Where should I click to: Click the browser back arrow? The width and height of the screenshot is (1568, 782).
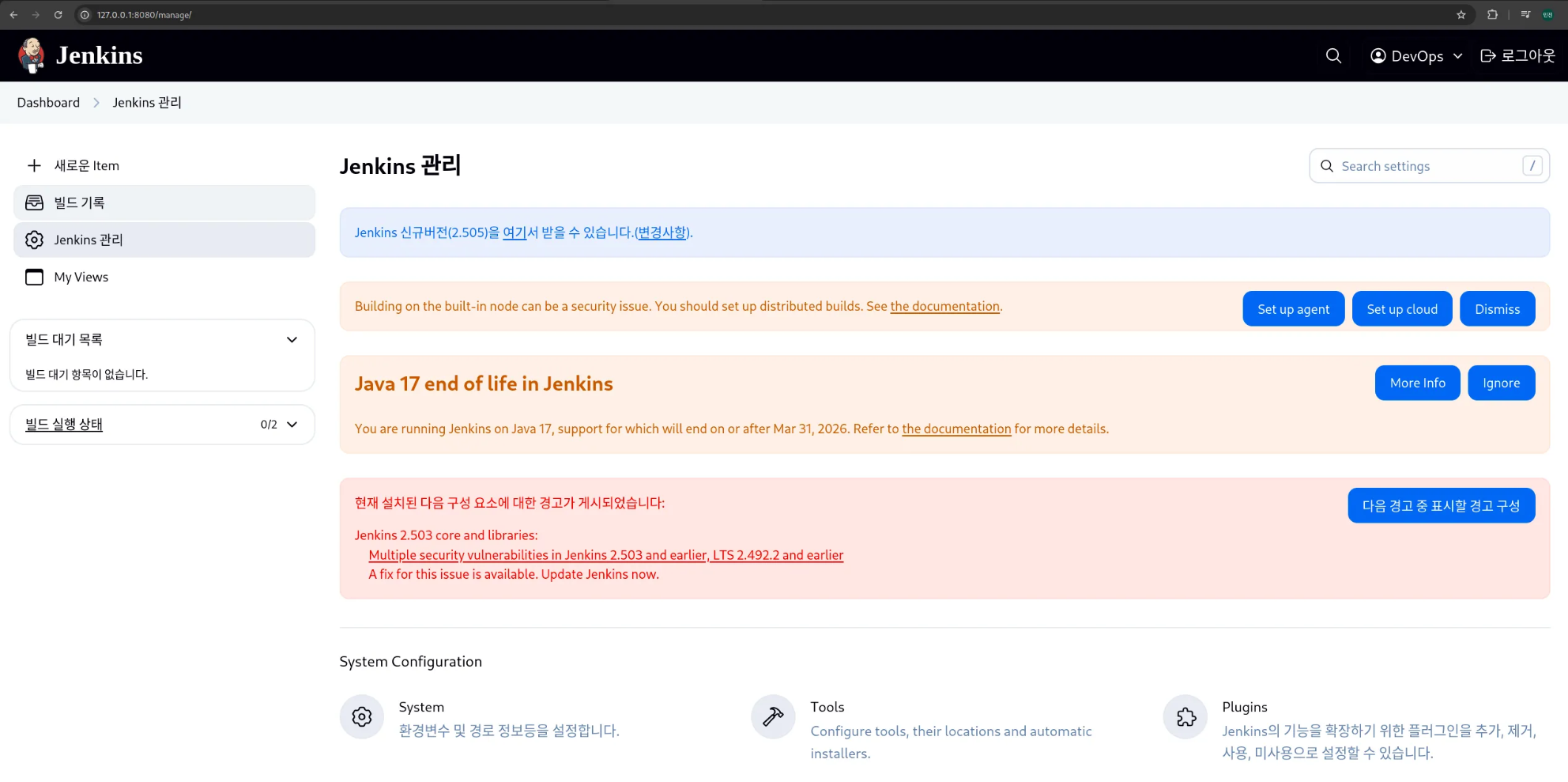tap(13, 14)
